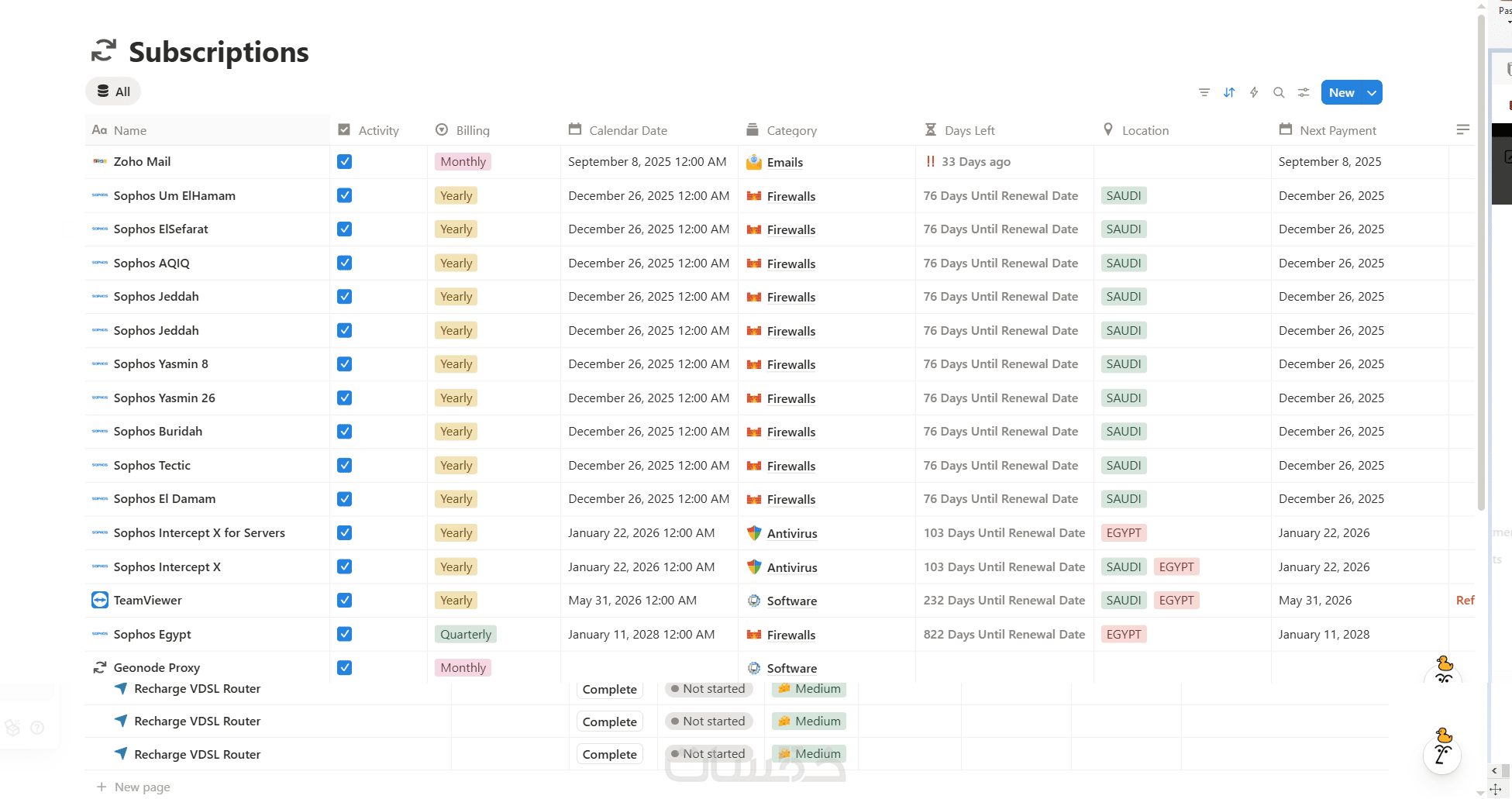The image size is (1512, 799).
Task: Open the filter options icon
Action: 1204,92
